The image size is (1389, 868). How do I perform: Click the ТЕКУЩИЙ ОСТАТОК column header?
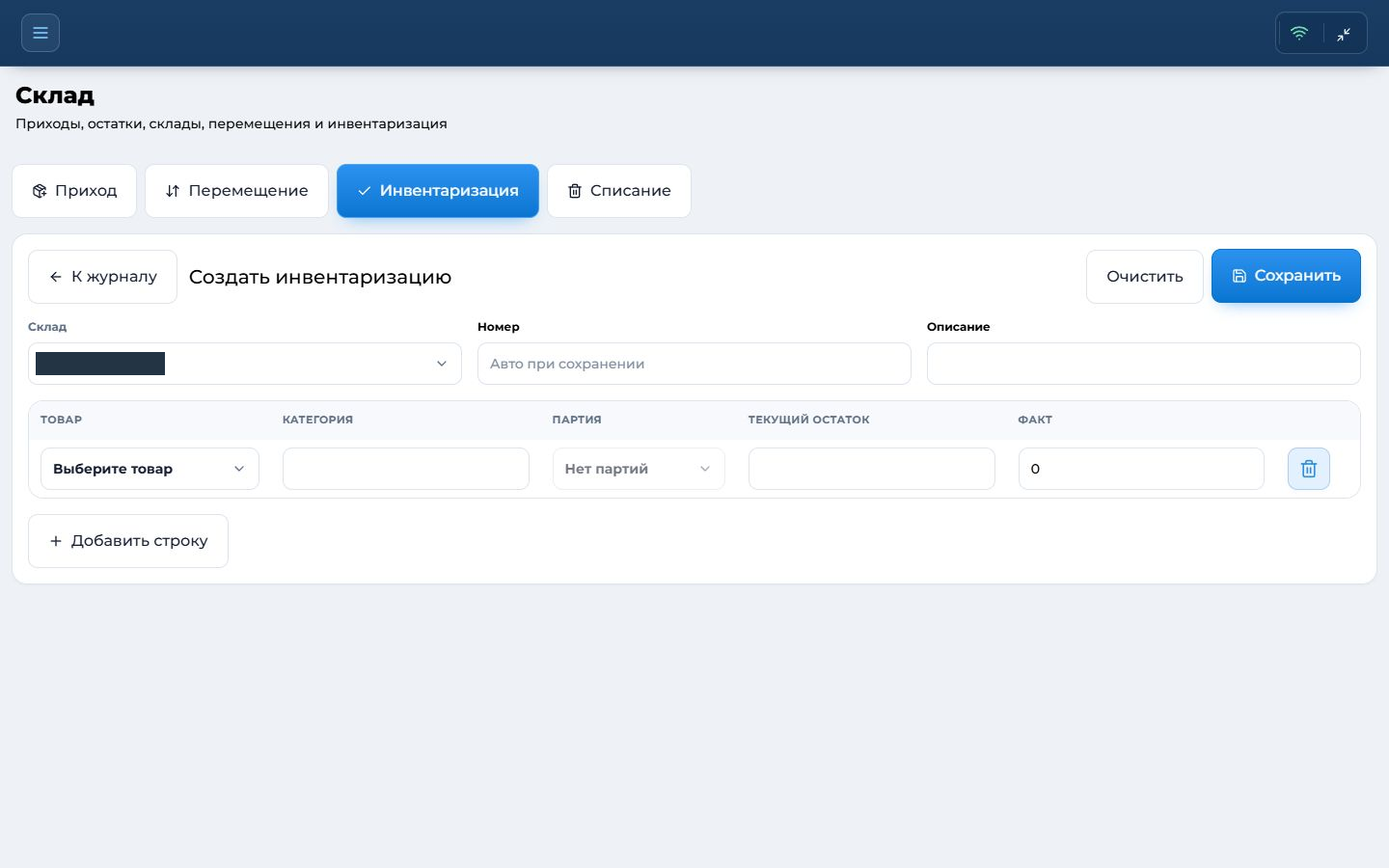(x=809, y=420)
